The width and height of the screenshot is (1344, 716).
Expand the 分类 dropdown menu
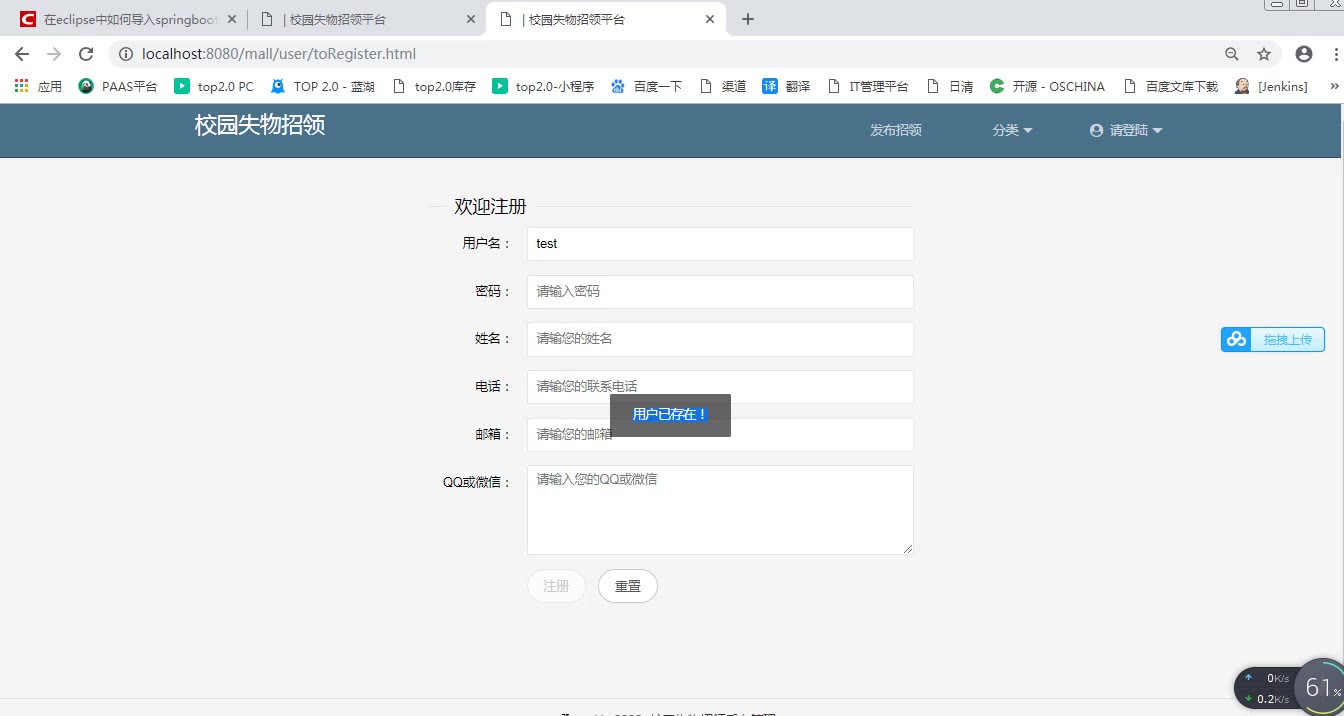pyautogui.click(x=1012, y=130)
